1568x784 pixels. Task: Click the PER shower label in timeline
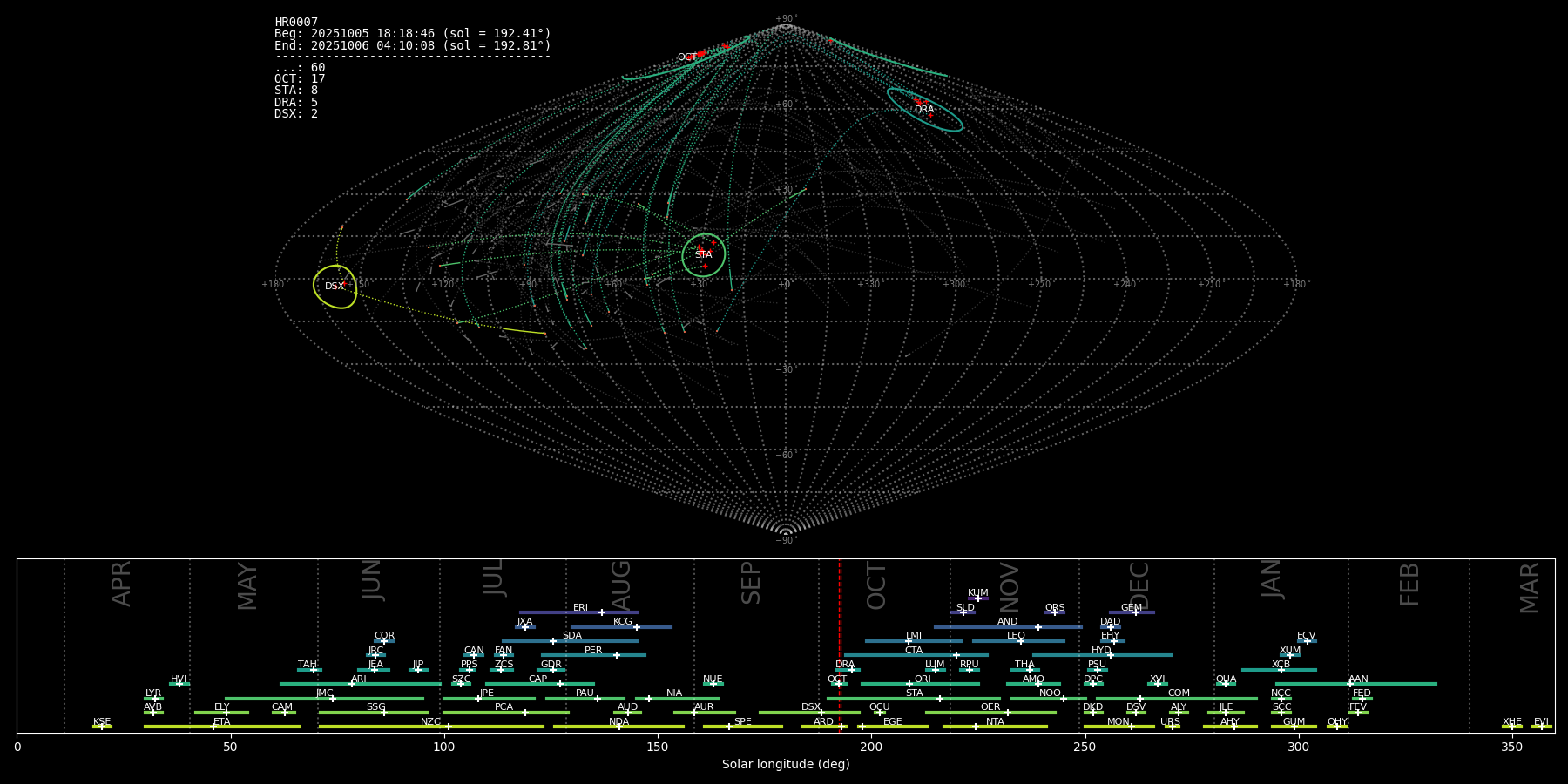pos(593,651)
